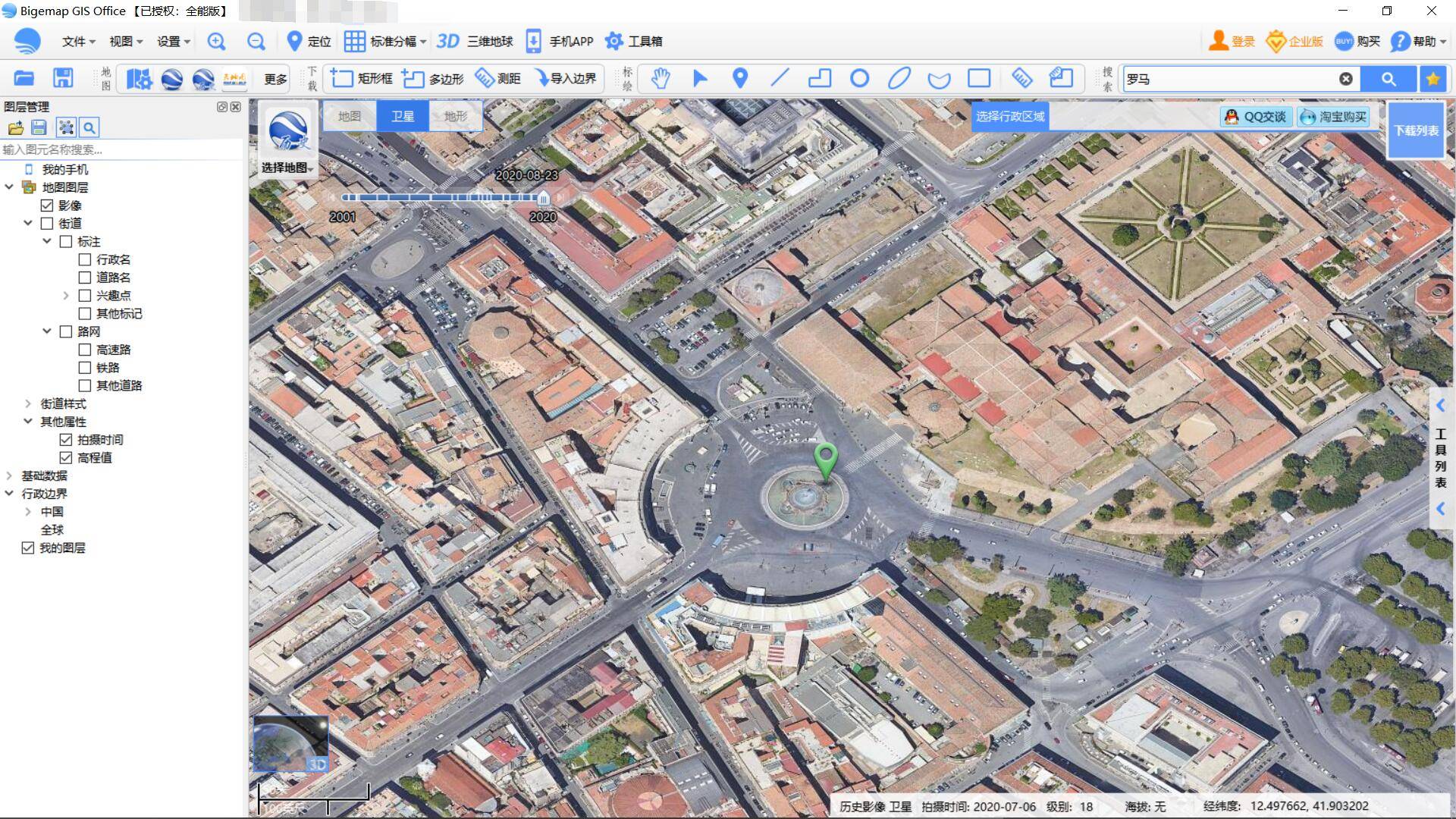Click the open file folder icon in toolbar
1456x819 pixels.
[24, 78]
